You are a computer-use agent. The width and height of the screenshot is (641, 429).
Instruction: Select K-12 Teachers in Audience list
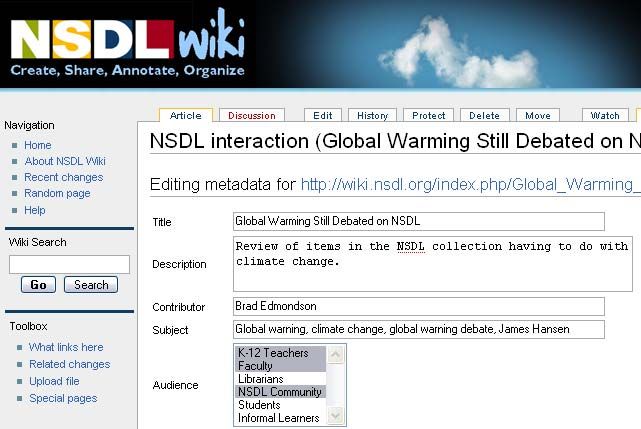coord(280,353)
